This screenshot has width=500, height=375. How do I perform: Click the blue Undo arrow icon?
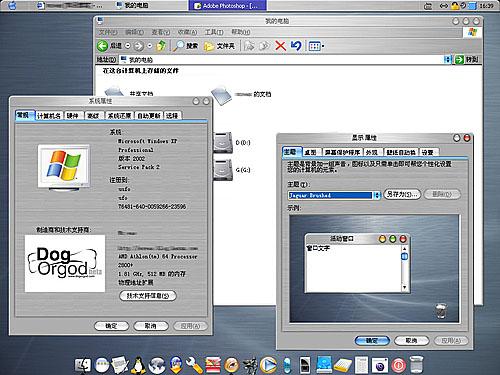(x=296, y=45)
